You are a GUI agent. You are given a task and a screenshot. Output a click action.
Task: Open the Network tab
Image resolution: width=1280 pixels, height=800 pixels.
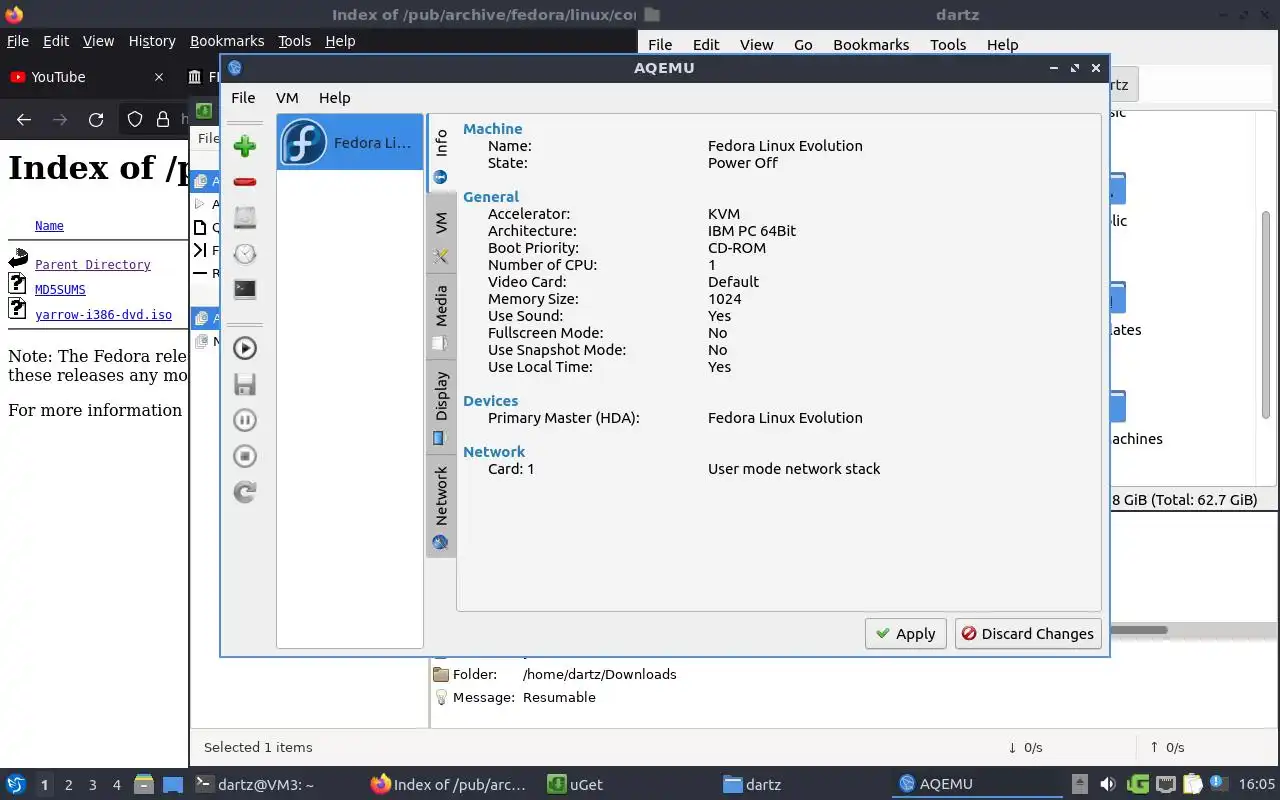(x=441, y=508)
